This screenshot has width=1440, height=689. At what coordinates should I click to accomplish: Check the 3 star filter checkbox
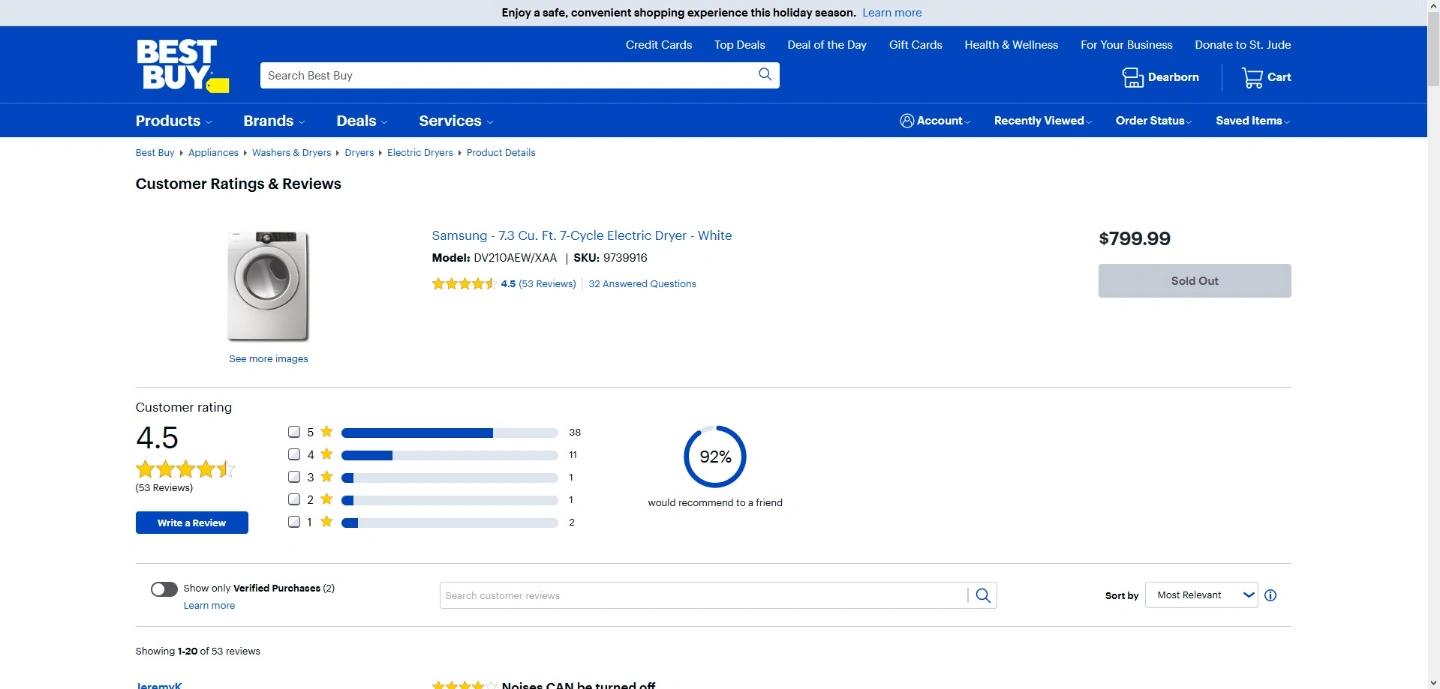294,477
